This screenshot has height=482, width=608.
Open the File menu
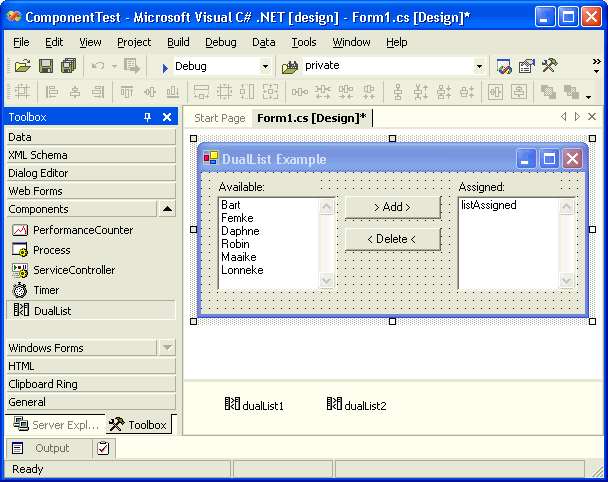point(21,42)
